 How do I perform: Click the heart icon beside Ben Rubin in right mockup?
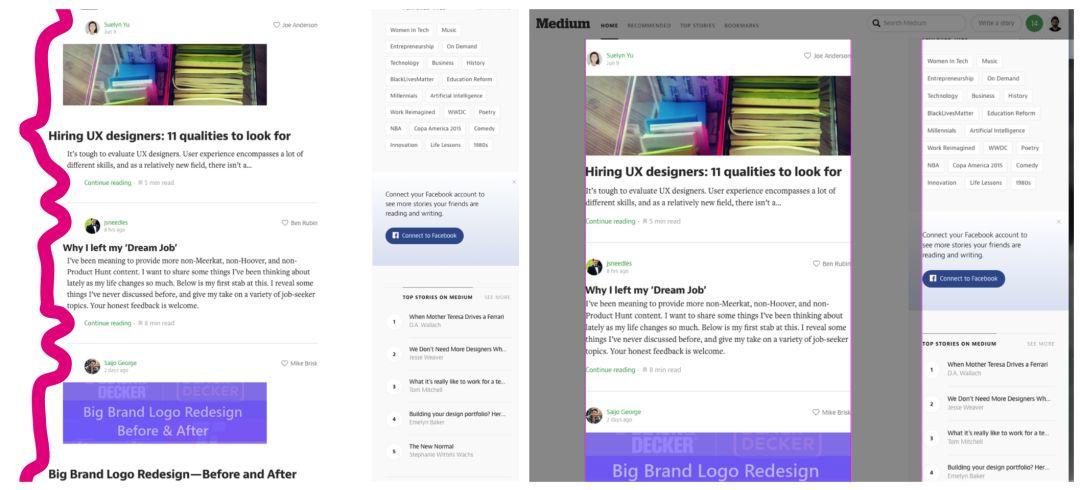pos(816,264)
